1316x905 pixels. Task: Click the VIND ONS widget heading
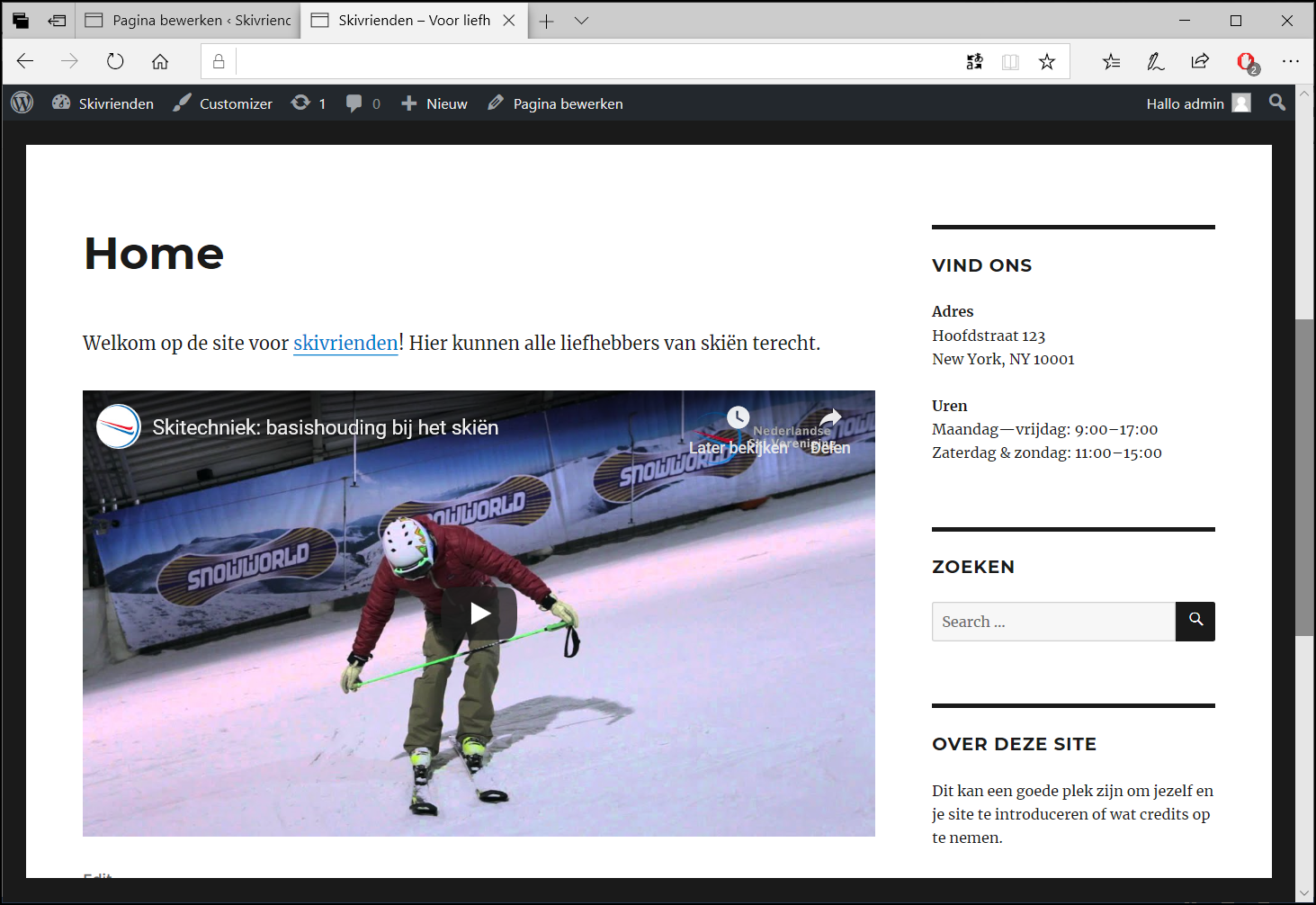pos(981,265)
